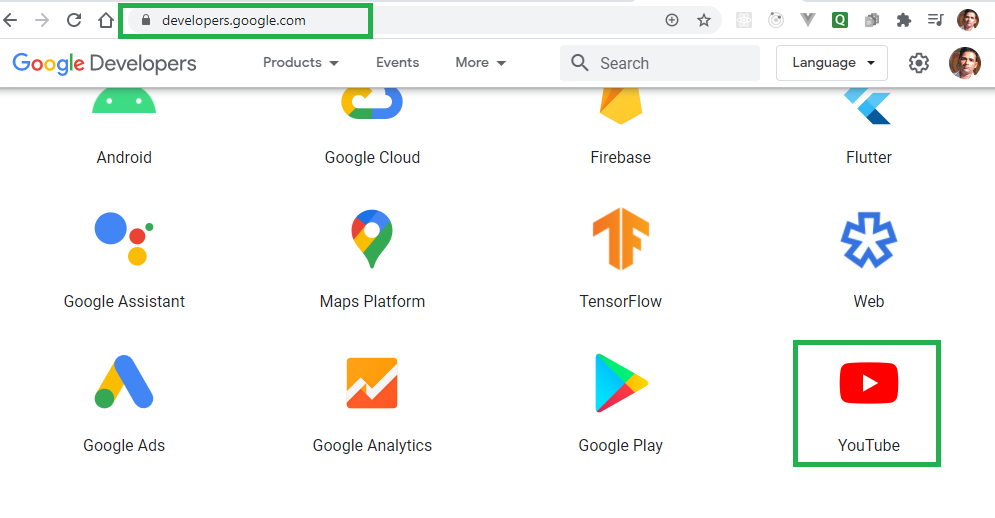
Task: Open the Web asterisk icon
Action: [869, 239]
